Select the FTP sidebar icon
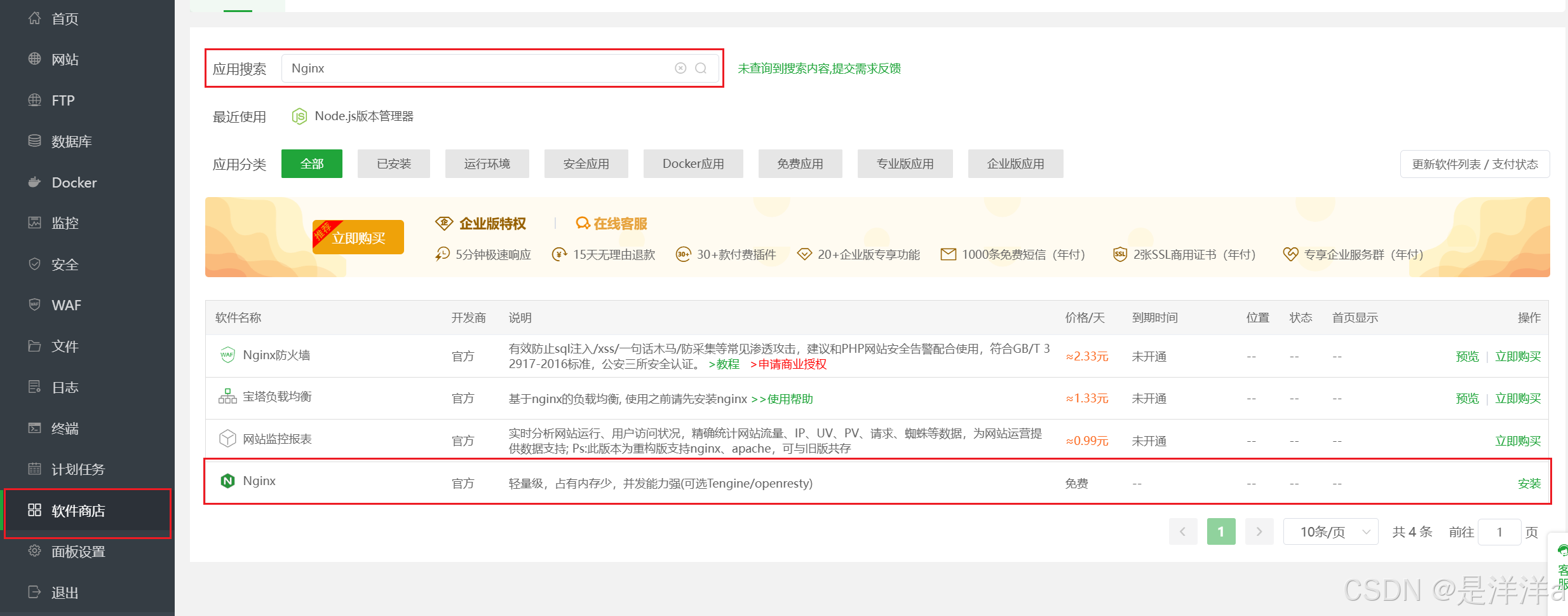The width and height of the screenshot is (1568, 616). point(35,100)
